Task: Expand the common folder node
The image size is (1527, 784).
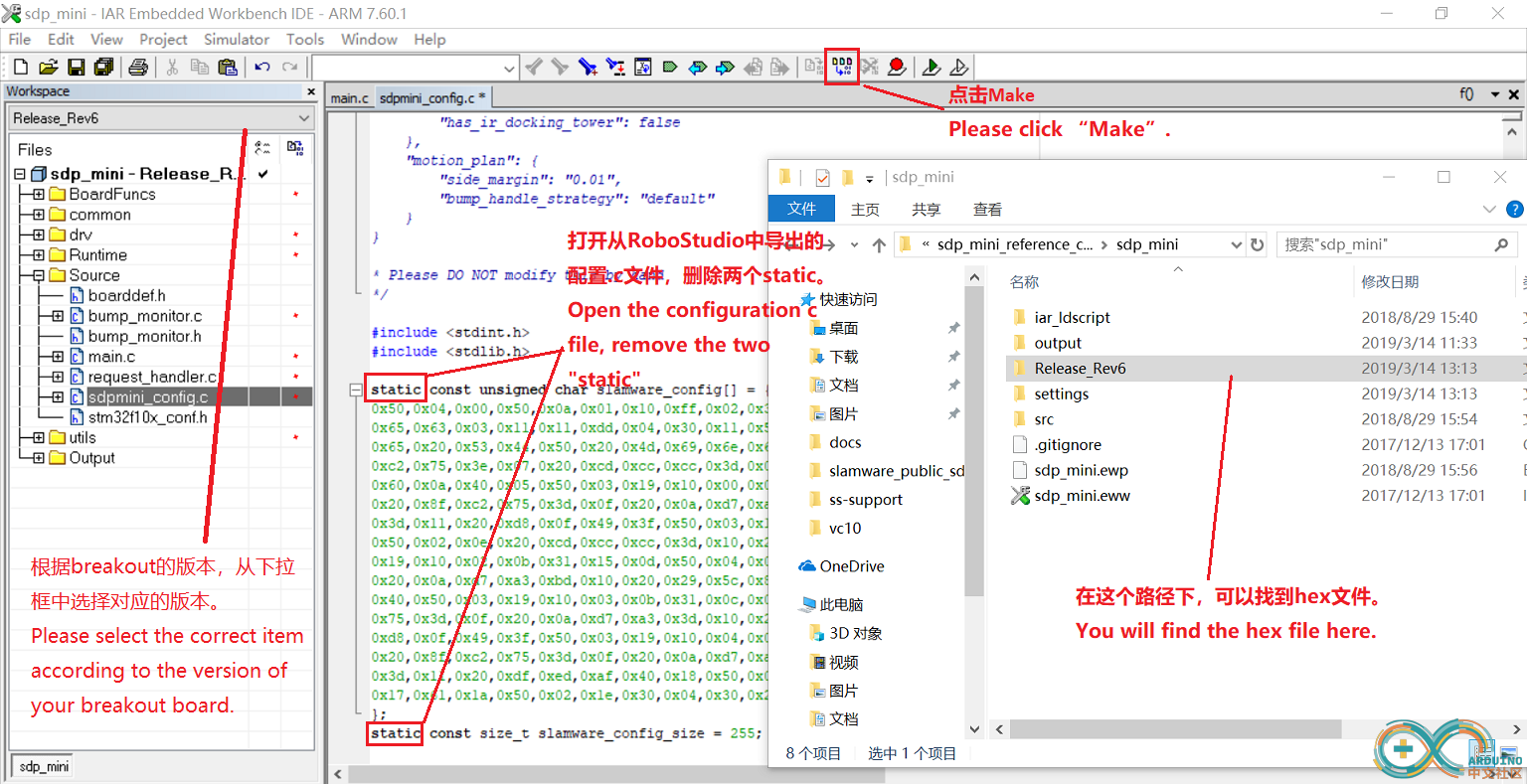Action: pos(39,215)
